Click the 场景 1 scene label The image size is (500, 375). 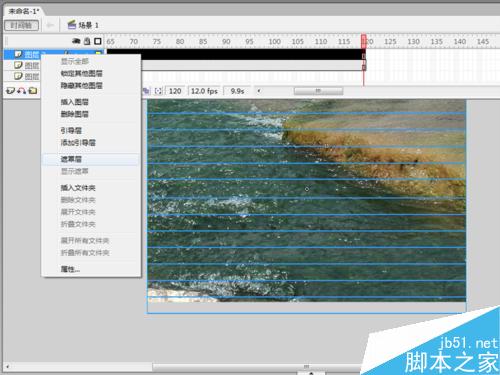[88, 25]
